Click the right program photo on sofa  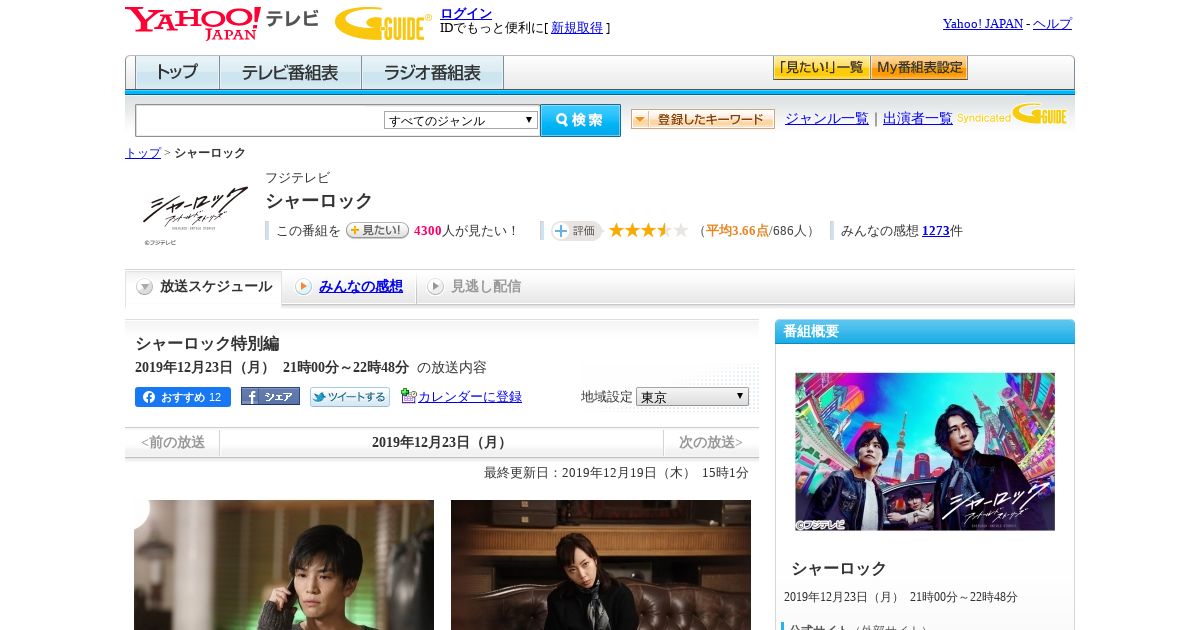(601, 565)
